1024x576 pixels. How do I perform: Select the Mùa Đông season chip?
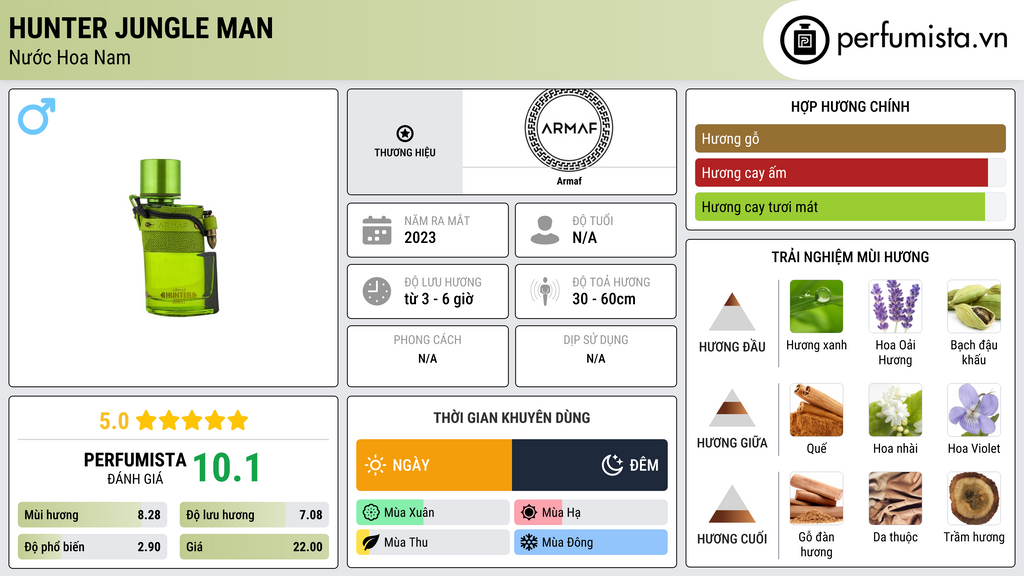click(x=590, y=542)
